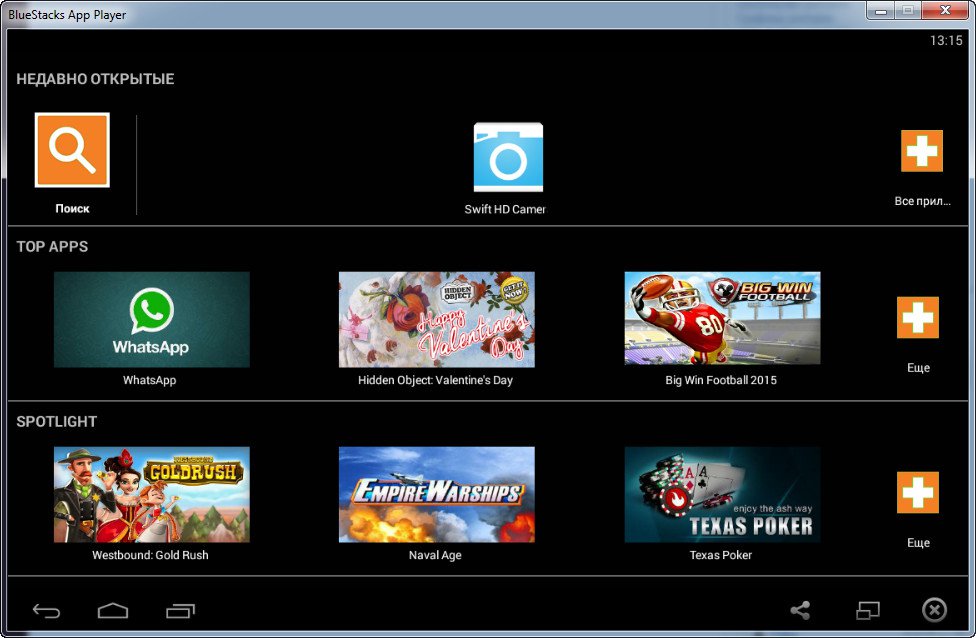This screenshot has height=638, width=976.
Task: Click the TOP APPS section heading
Action: click(52, 246)
